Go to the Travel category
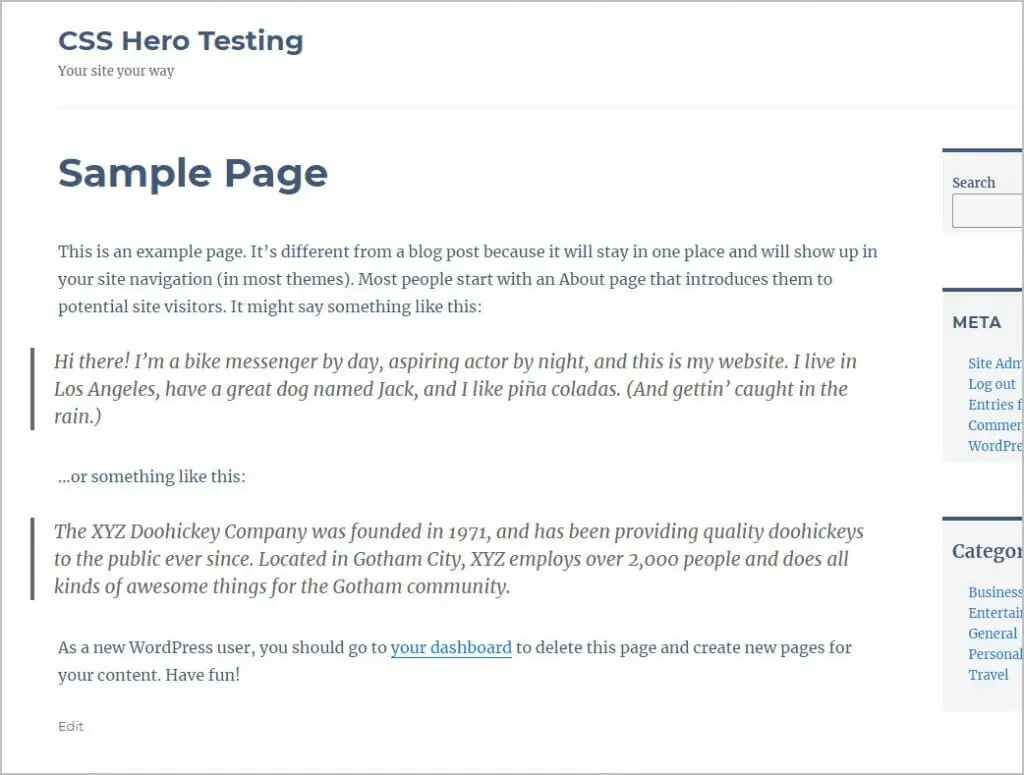The image size is (1024, 775). click(988, 675)
